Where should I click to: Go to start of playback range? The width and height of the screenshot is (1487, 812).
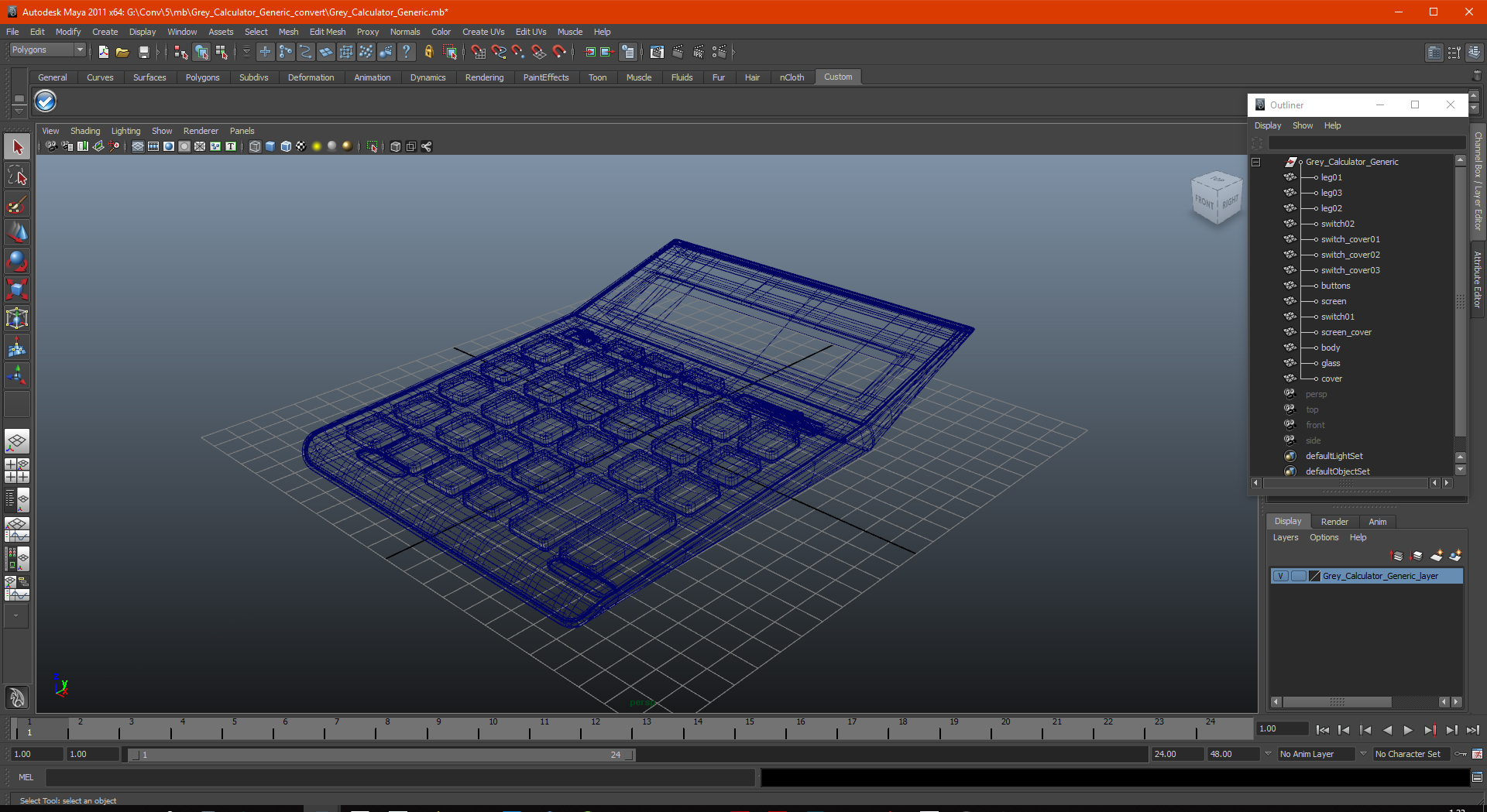(1323, 730)
